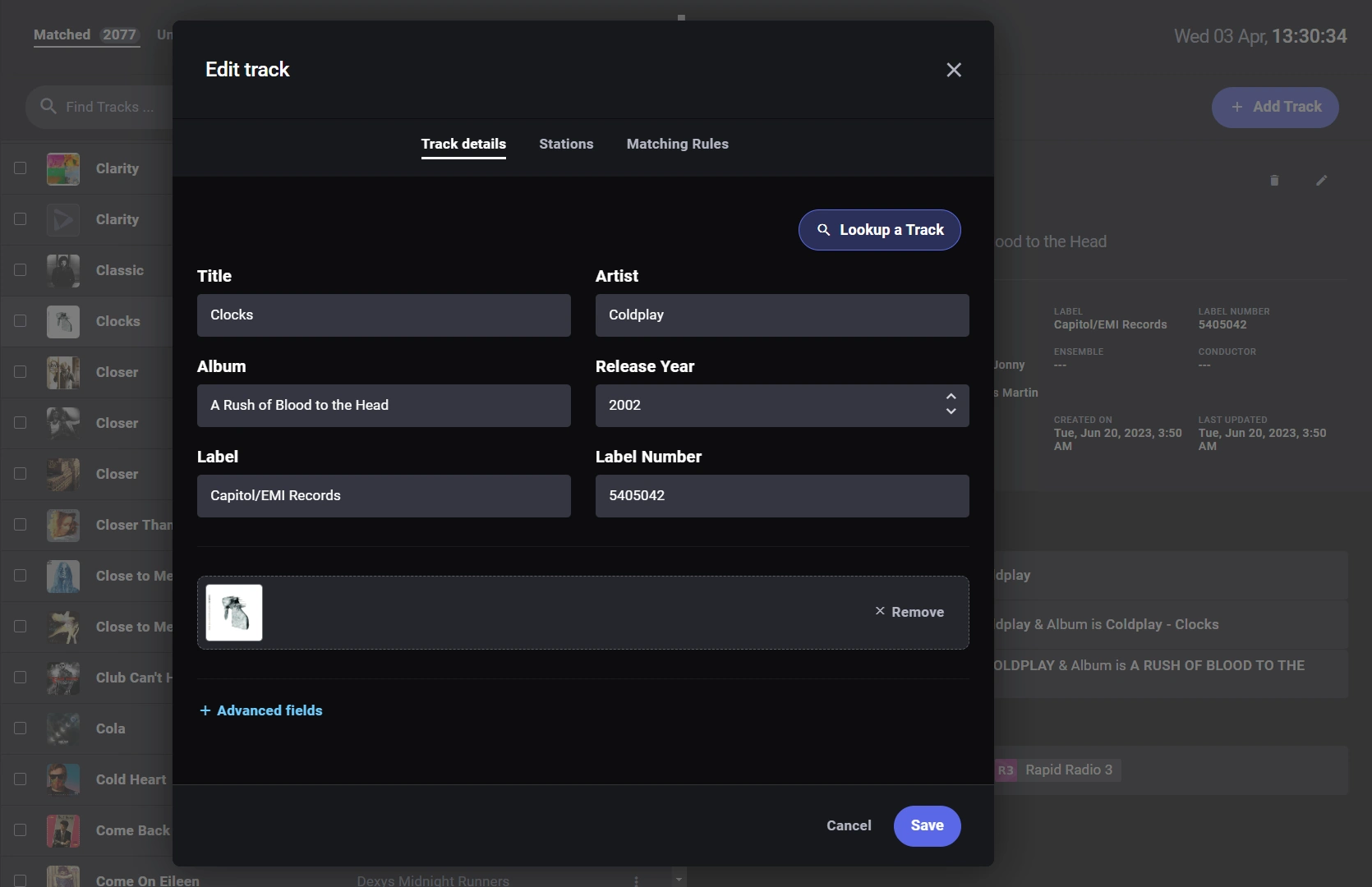This screenshot has width=1372, height=887.
Task: Click the Club Can't track album cover
Action: 63,678
